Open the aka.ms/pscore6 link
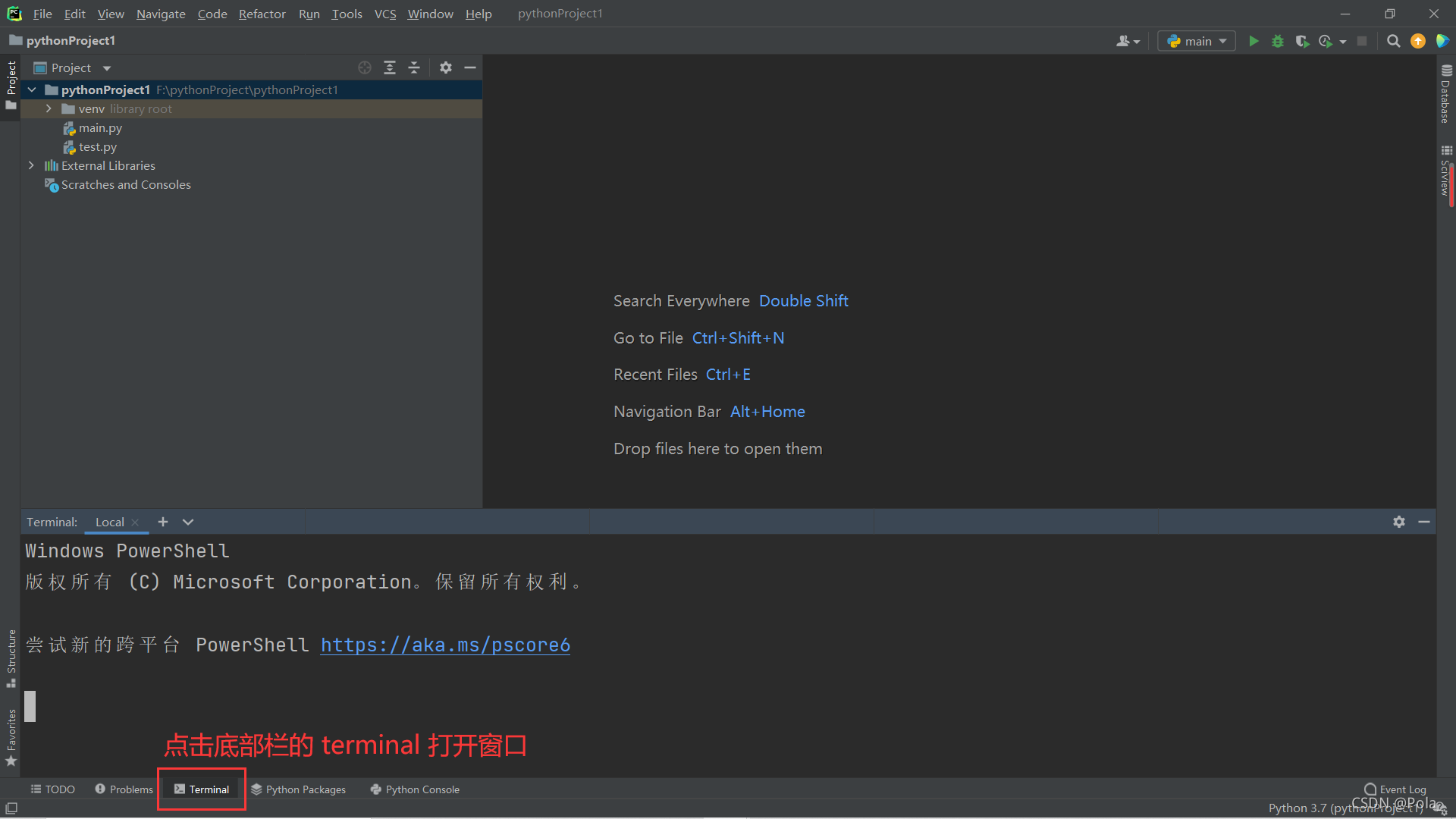This screenshot has width=1456, height=819. [445, 645]
